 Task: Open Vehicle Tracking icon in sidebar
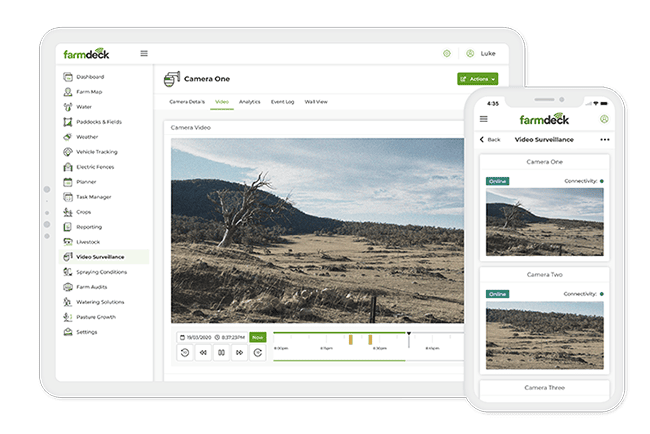68,152
